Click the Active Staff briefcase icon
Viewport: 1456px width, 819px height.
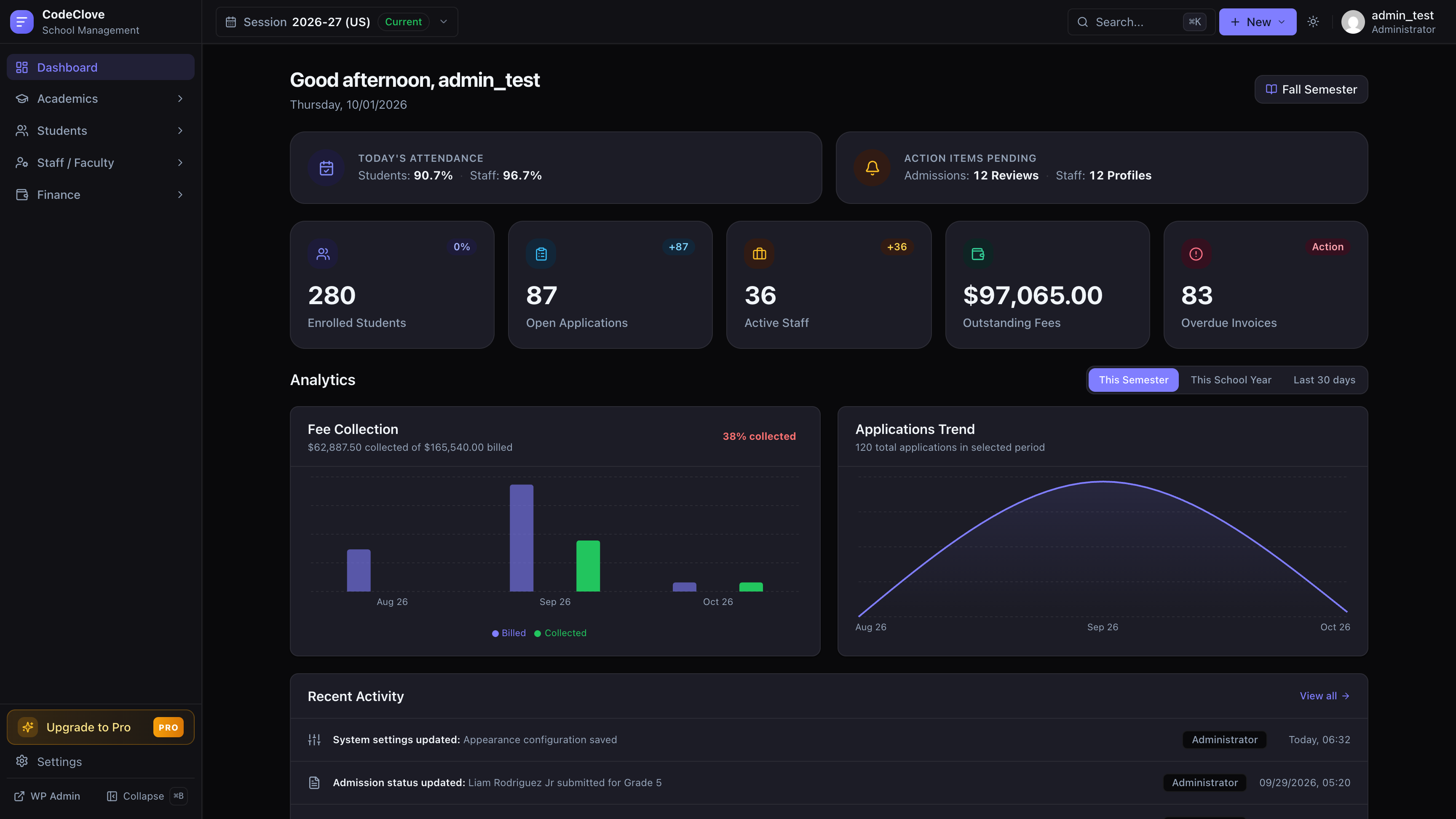click(x=759, y=254)
